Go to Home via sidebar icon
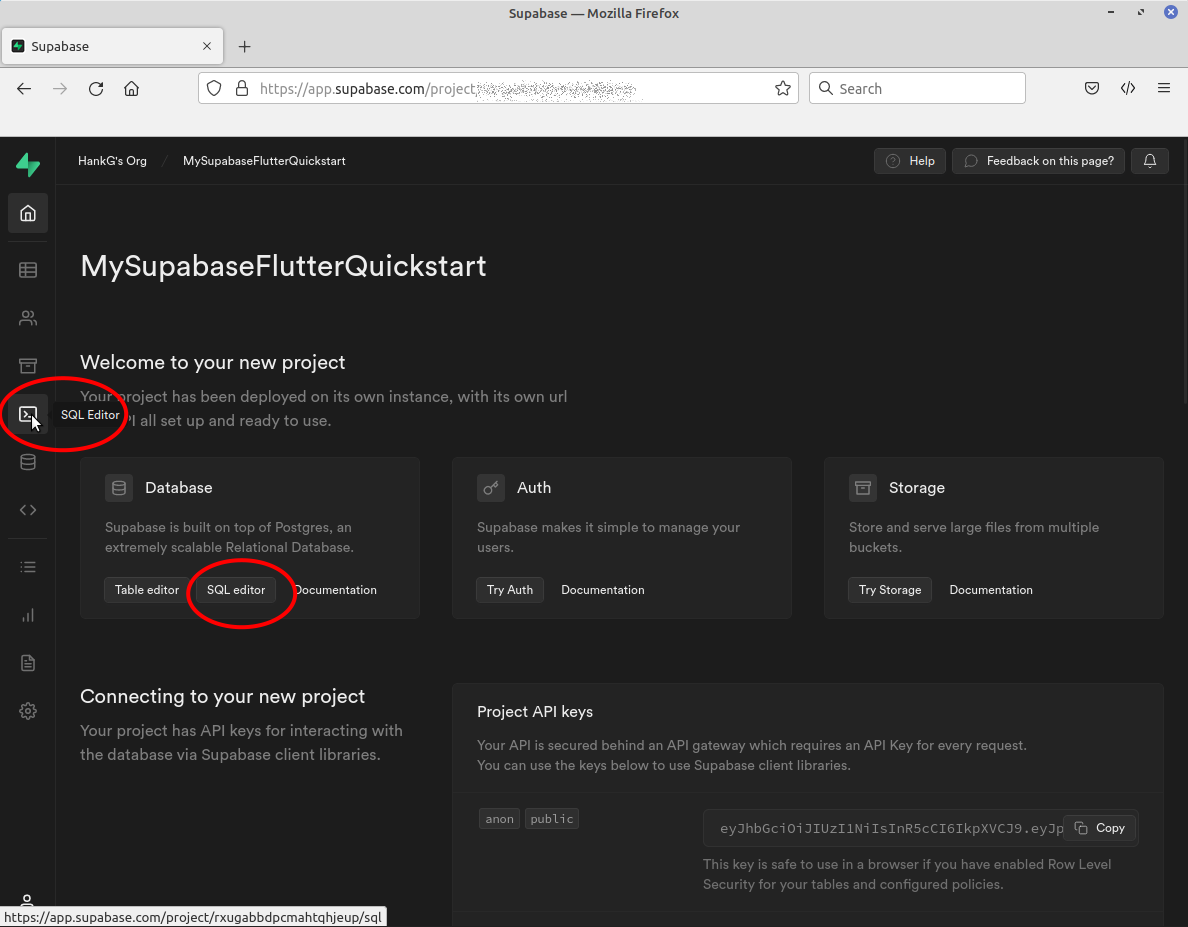Screen dimensions: 1188x927 tap(28, 213)
